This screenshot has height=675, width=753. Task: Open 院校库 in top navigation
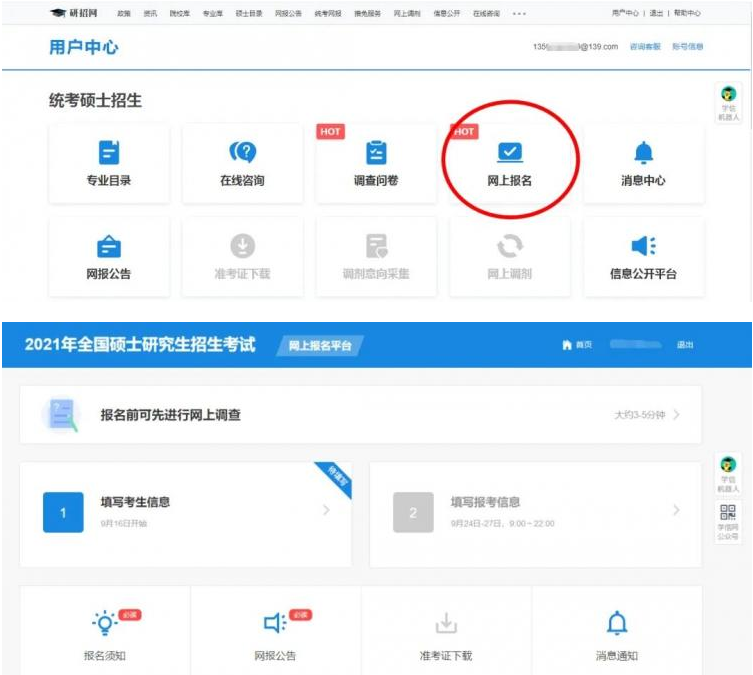(180, 13)
